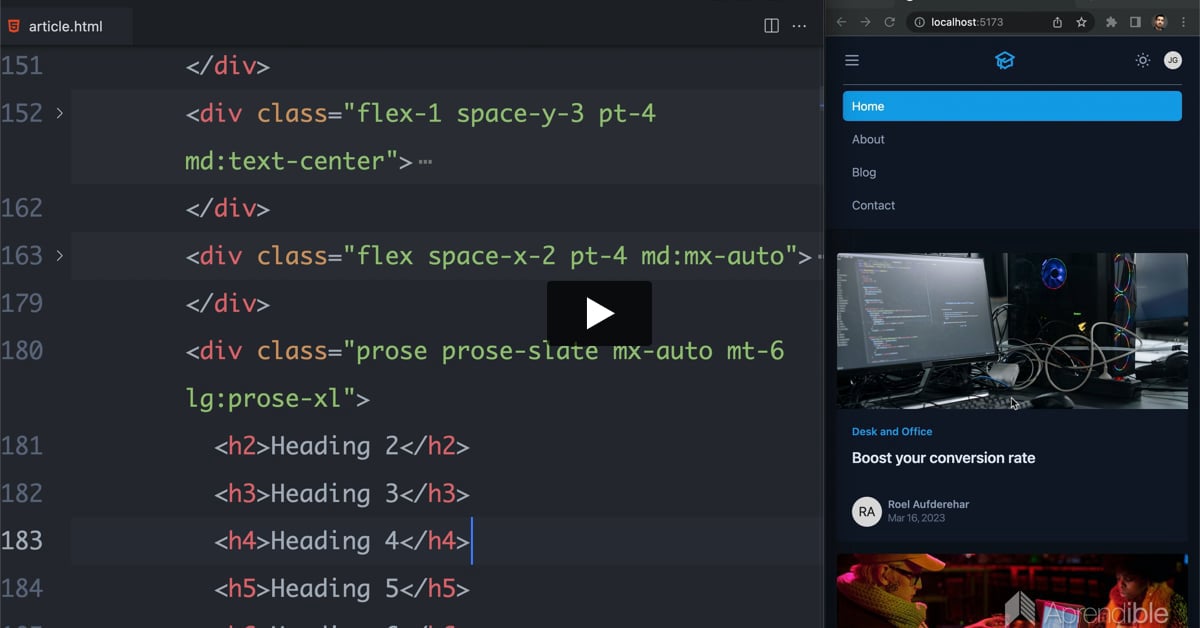This screenshot has height=628, width=1200.
Task: Open the browser profile avatar
Action: coord(1160,22)
